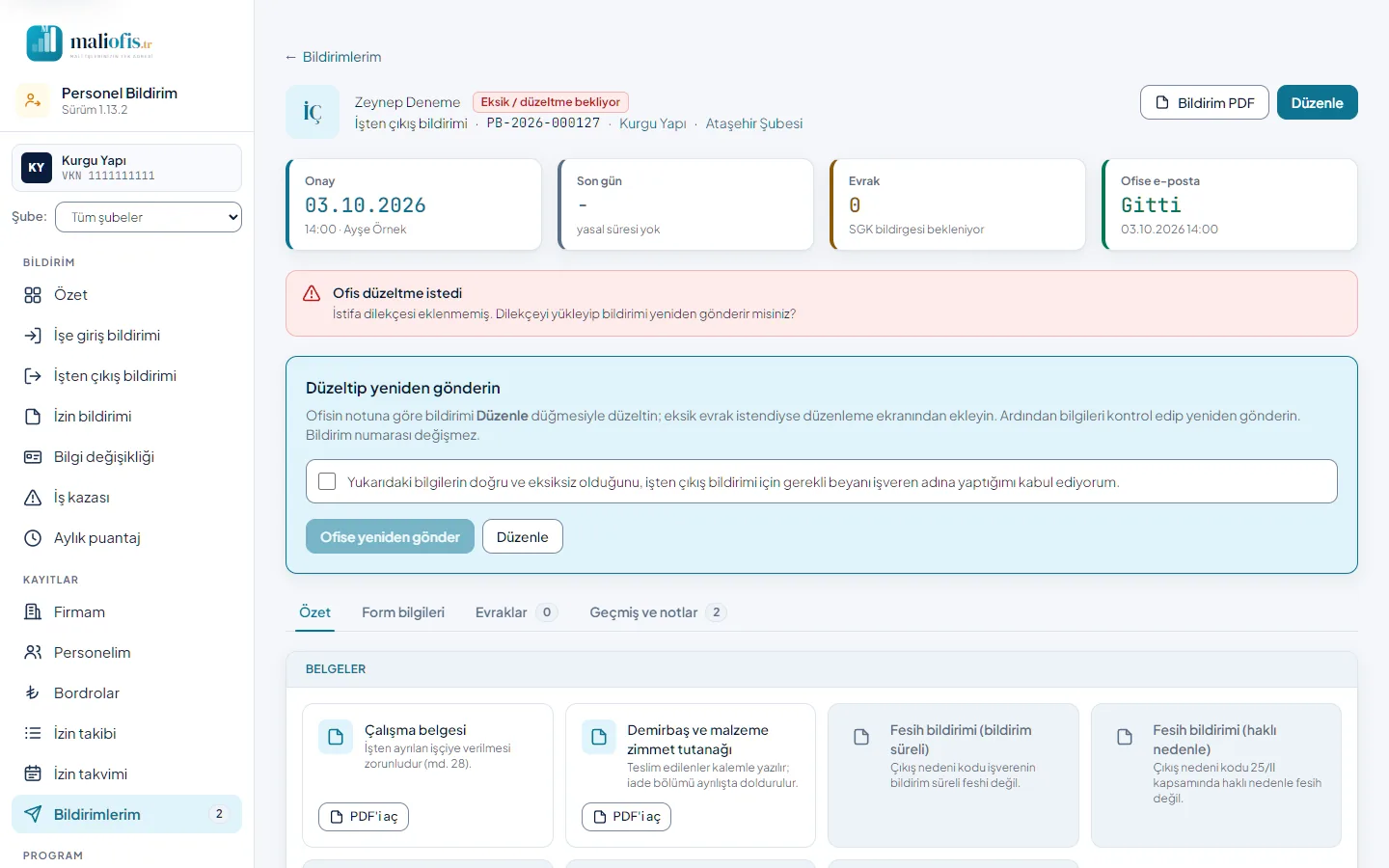Viewport: 1389px width, 868px height.
Task: Click the Ataşehir Şubesi link
Action: (754, 123)
